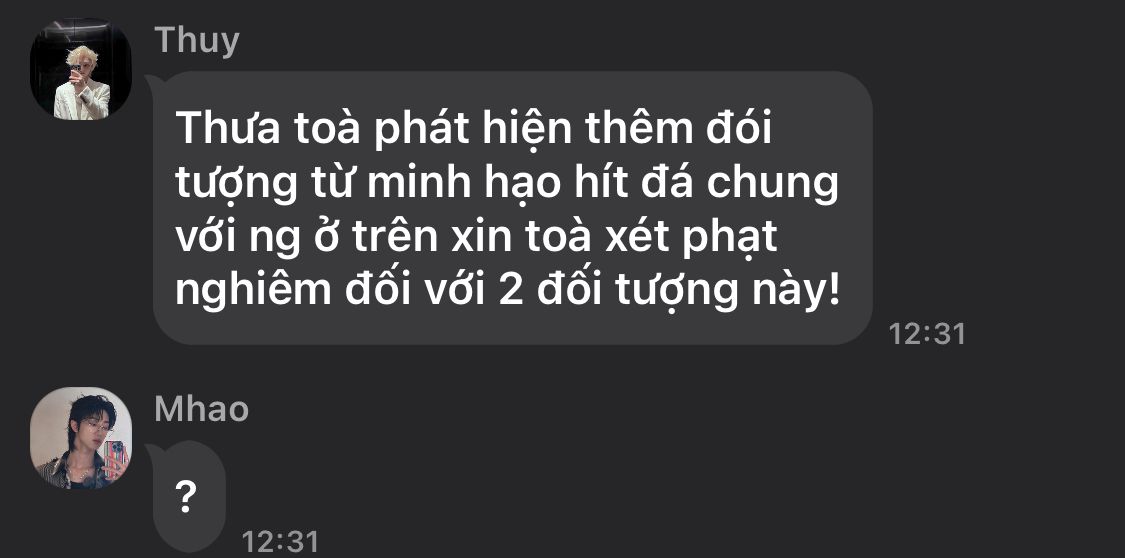Image resolution: width=1125 pixels, height=558 pixels.
Task: Click the number "2" in the message
Action: (x=510, y=292)
